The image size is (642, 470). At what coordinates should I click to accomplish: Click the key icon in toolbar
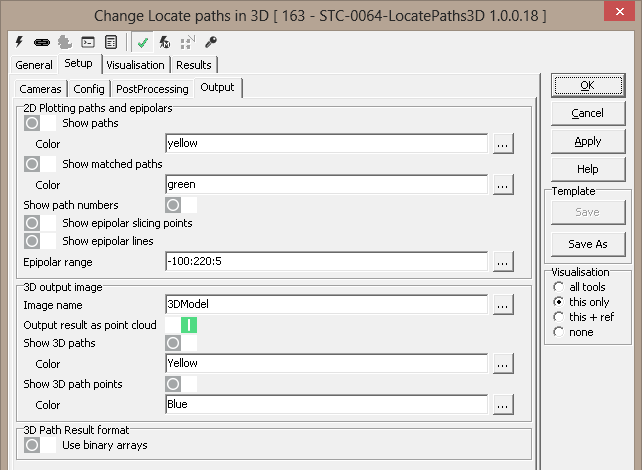(210, 43)
